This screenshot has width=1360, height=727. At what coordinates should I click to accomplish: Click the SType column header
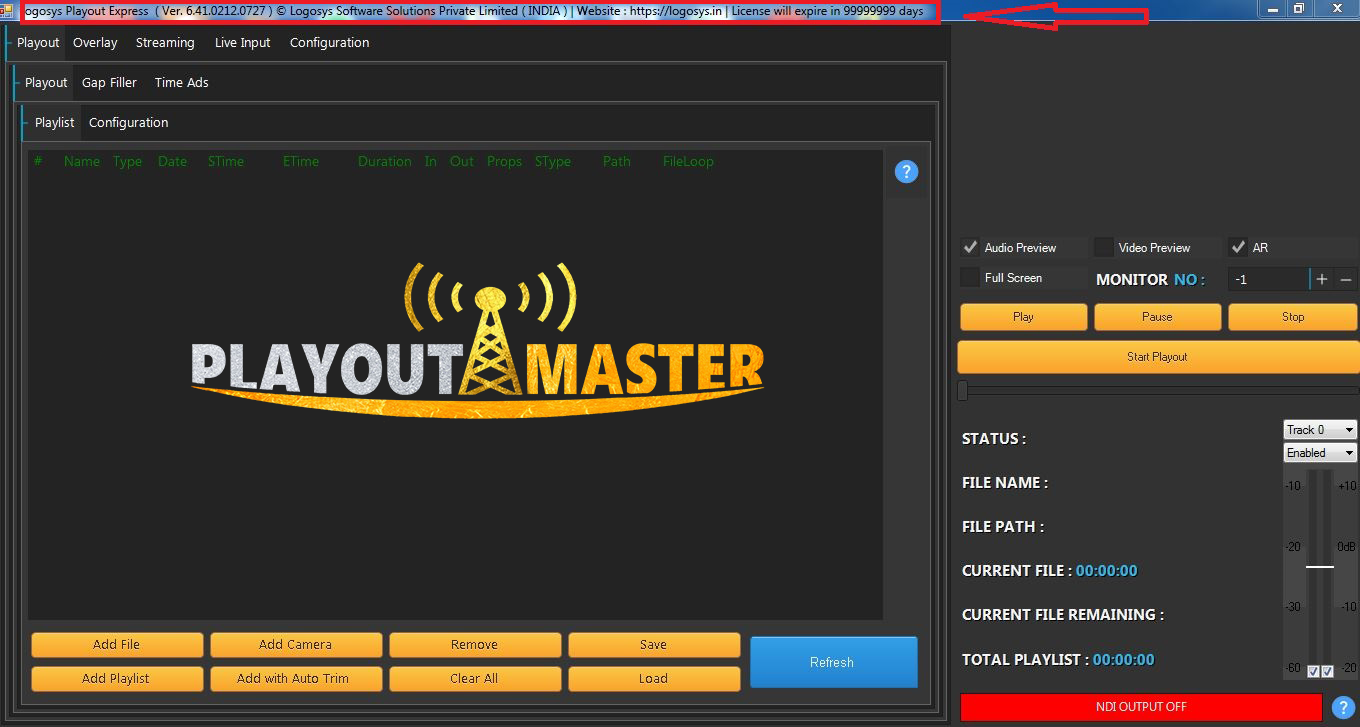tap(553, 162)
